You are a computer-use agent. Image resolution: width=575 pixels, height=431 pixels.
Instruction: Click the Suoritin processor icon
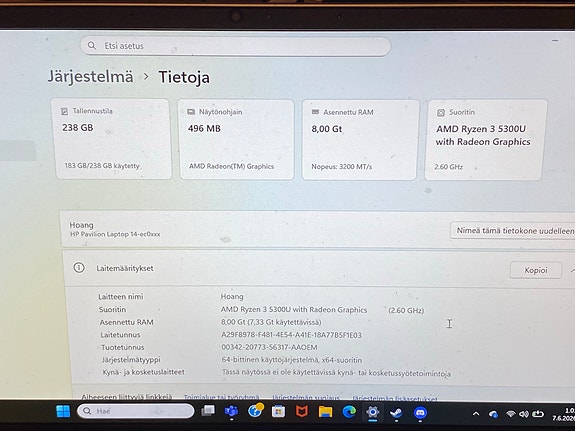pos(441,113)
